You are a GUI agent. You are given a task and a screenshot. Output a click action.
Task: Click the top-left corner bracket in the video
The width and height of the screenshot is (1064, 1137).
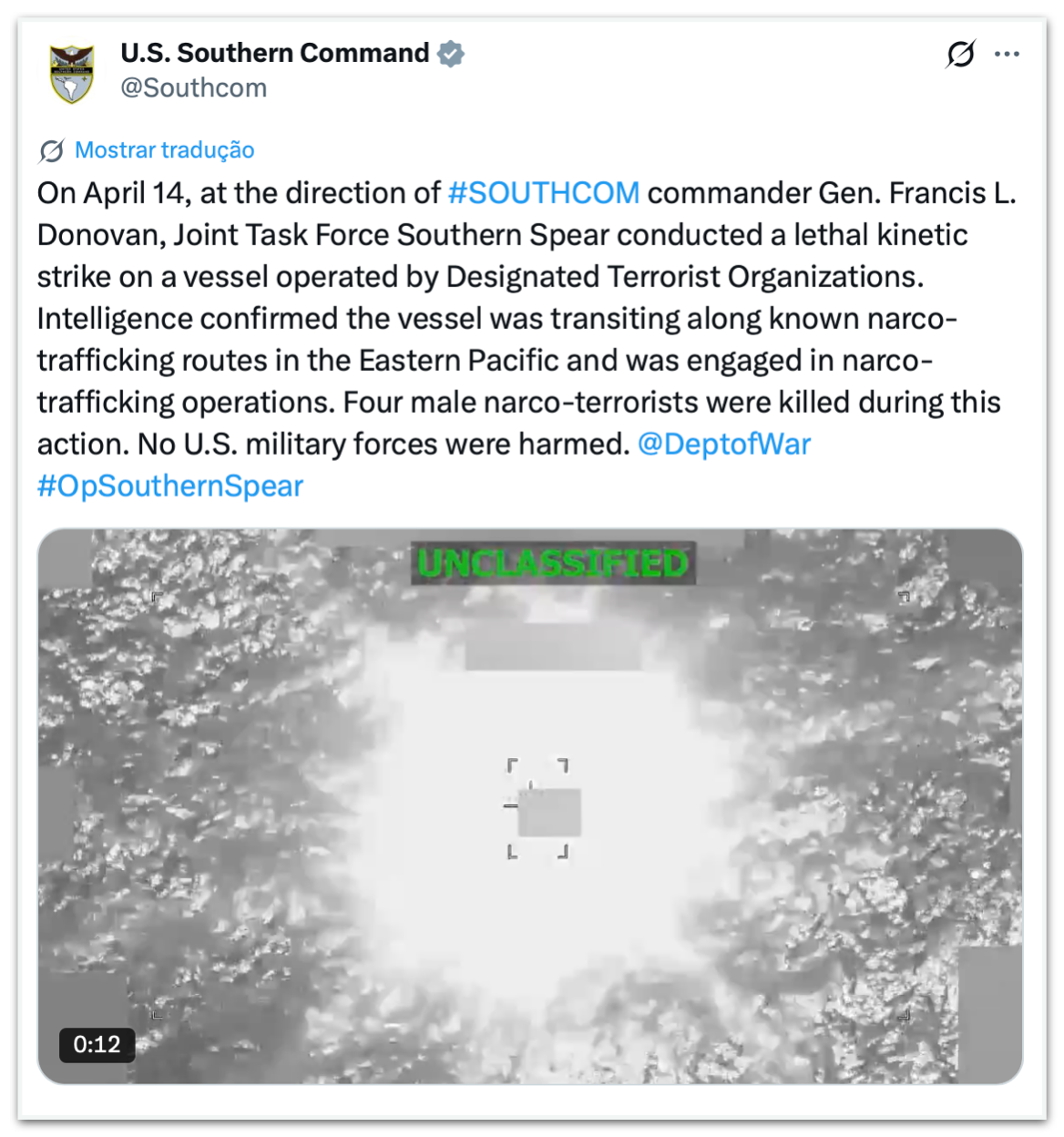tap(157, 597)
